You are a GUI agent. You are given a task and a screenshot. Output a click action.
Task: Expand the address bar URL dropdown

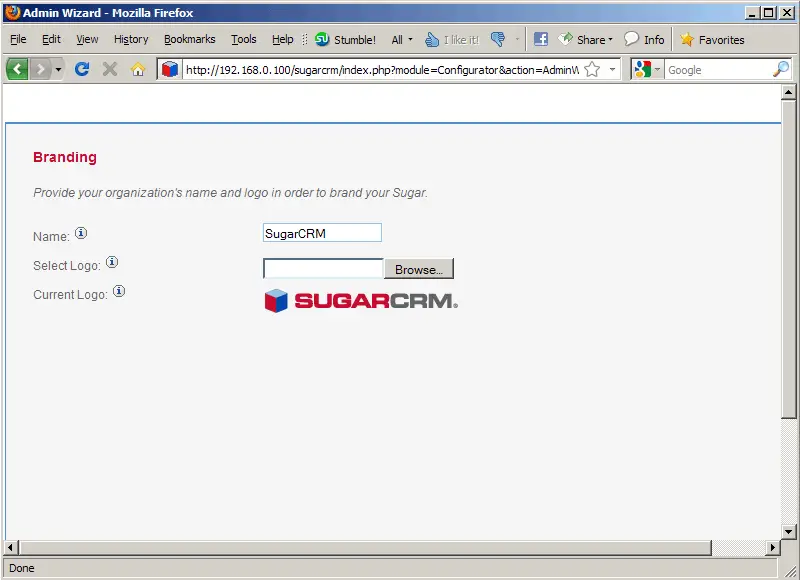click(612, 69)
